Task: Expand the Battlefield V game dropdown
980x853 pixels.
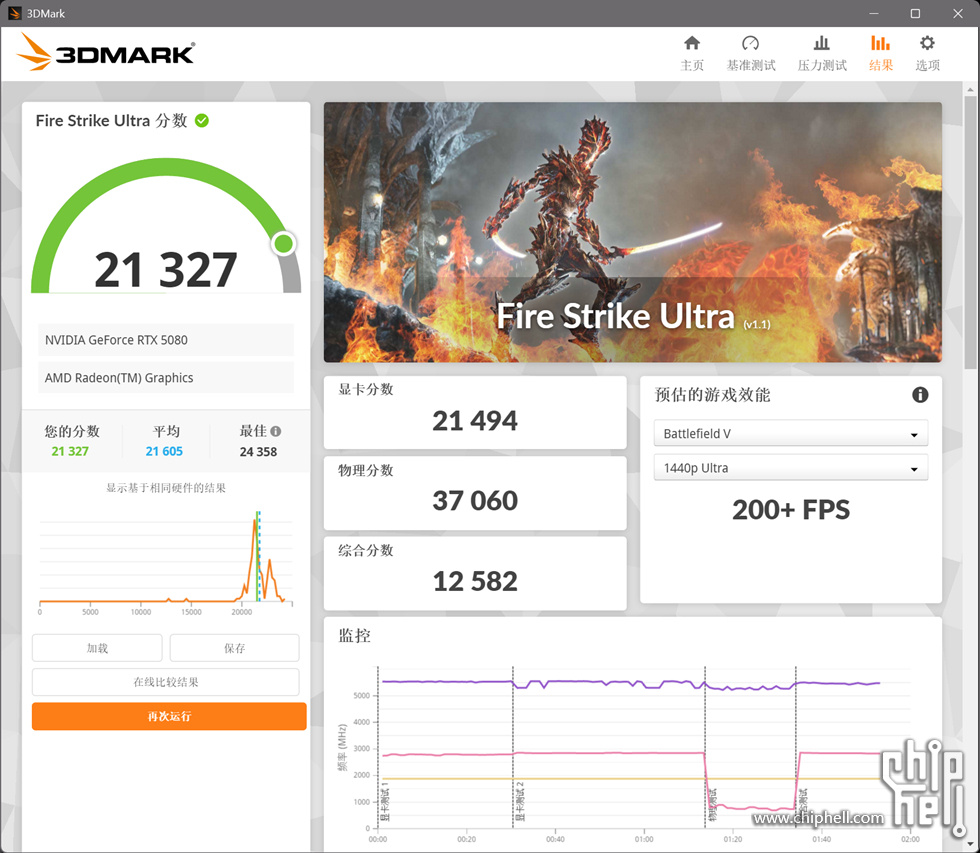Action: 791,433
